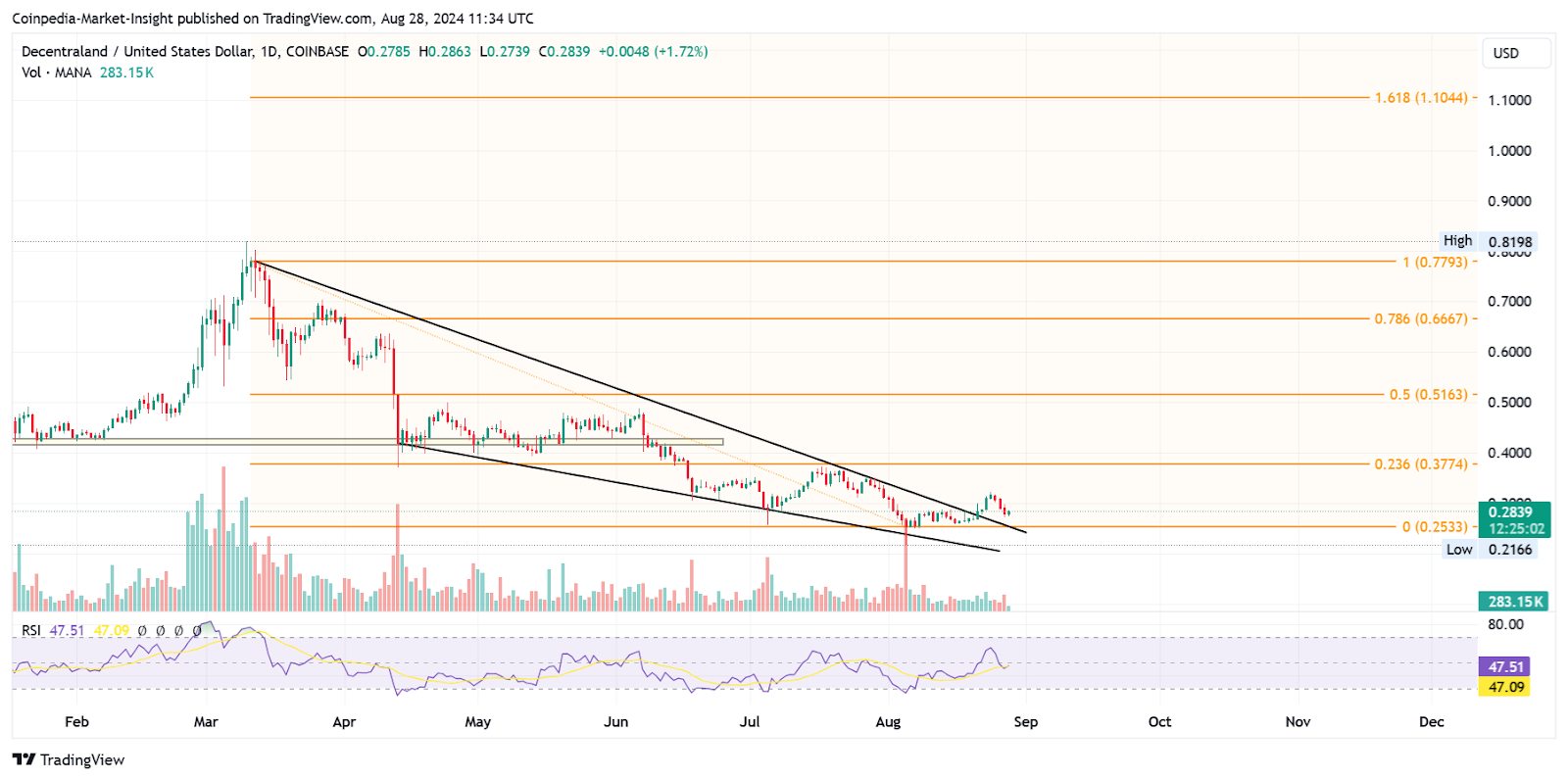Screen dimensions: 1568x780
Task: Click the 1.0000 price axis label
Action: 1509,151
